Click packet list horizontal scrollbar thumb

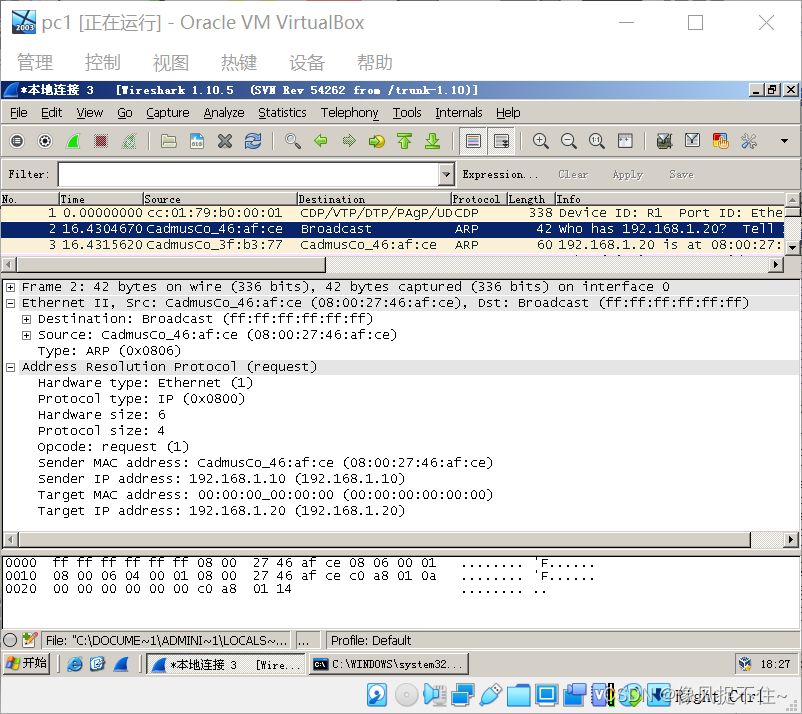(x=171, y=265)
